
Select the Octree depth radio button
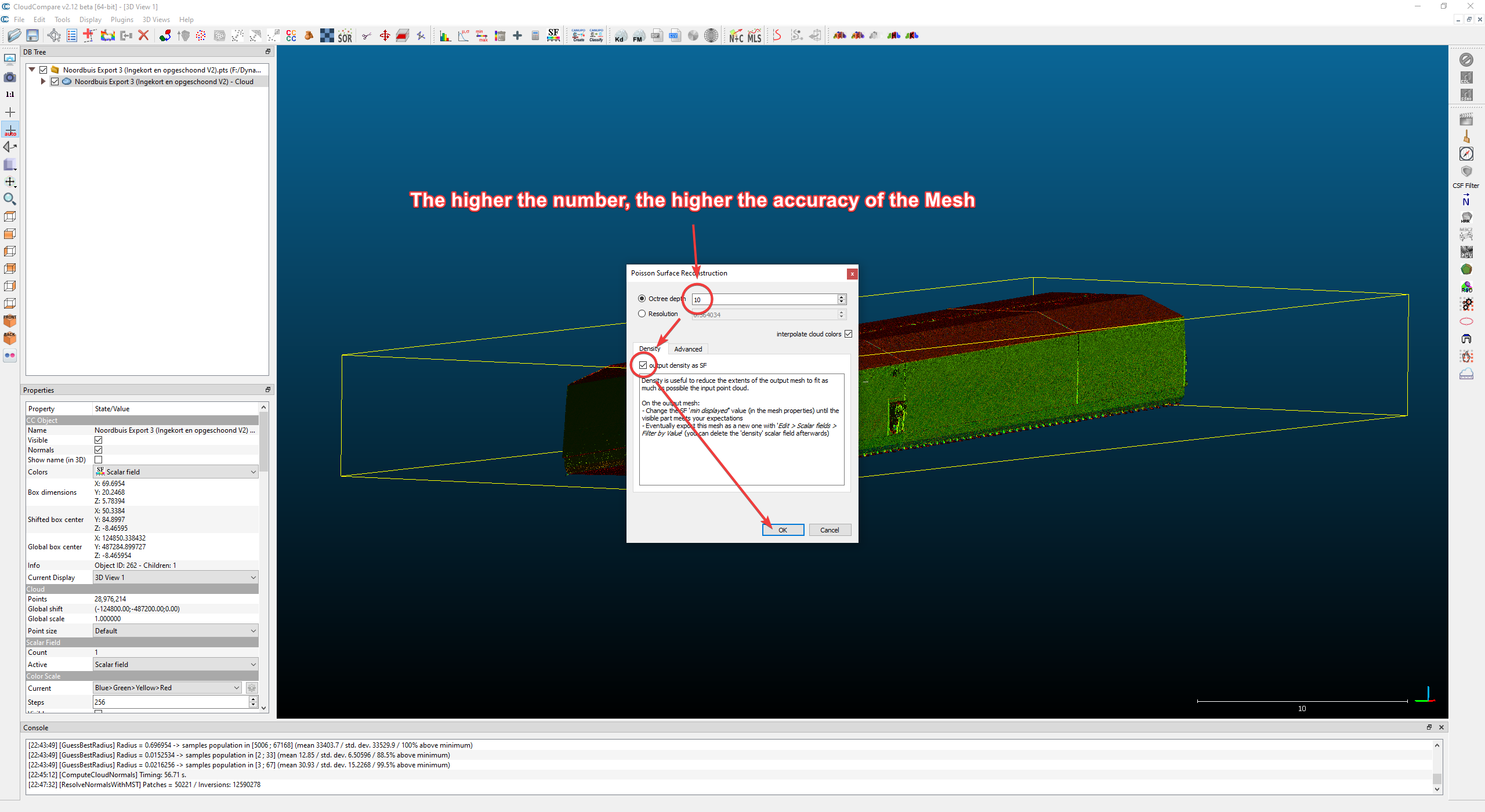(x=642, y=299)
